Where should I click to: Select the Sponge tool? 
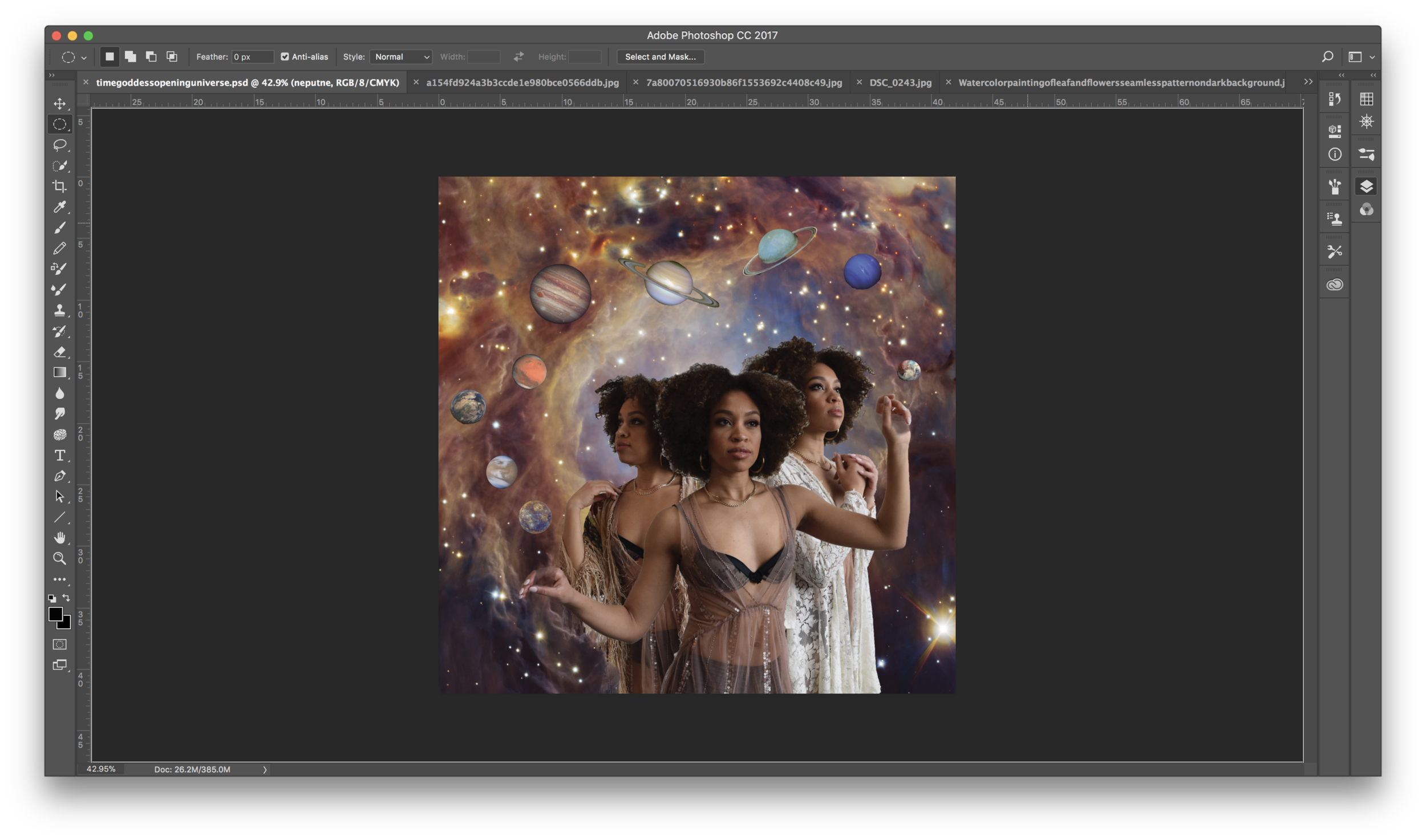[59, 435]
